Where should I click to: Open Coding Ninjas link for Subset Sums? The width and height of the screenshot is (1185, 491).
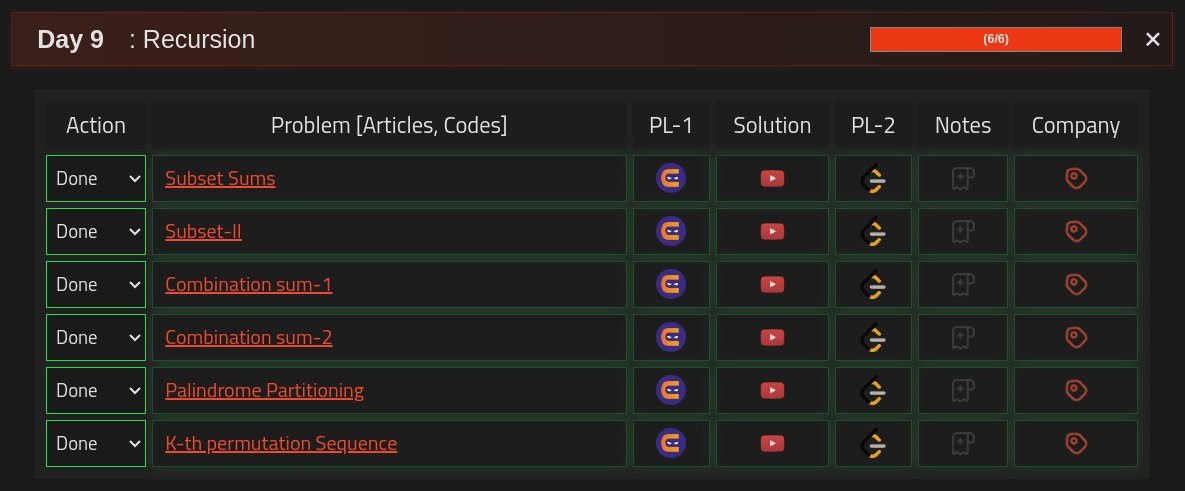point(671,178)
